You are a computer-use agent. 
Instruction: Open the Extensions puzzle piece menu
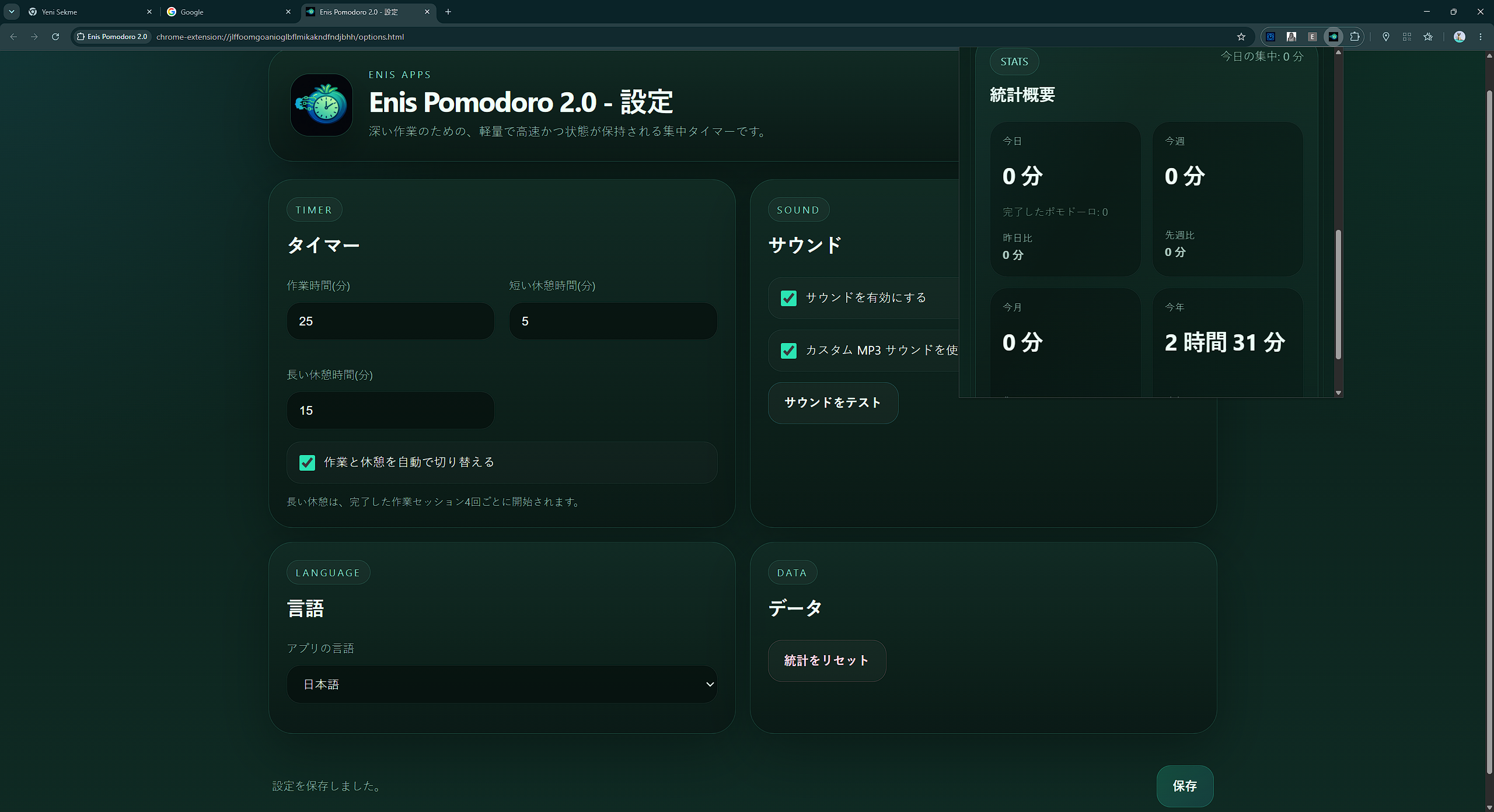(1355, 37)
